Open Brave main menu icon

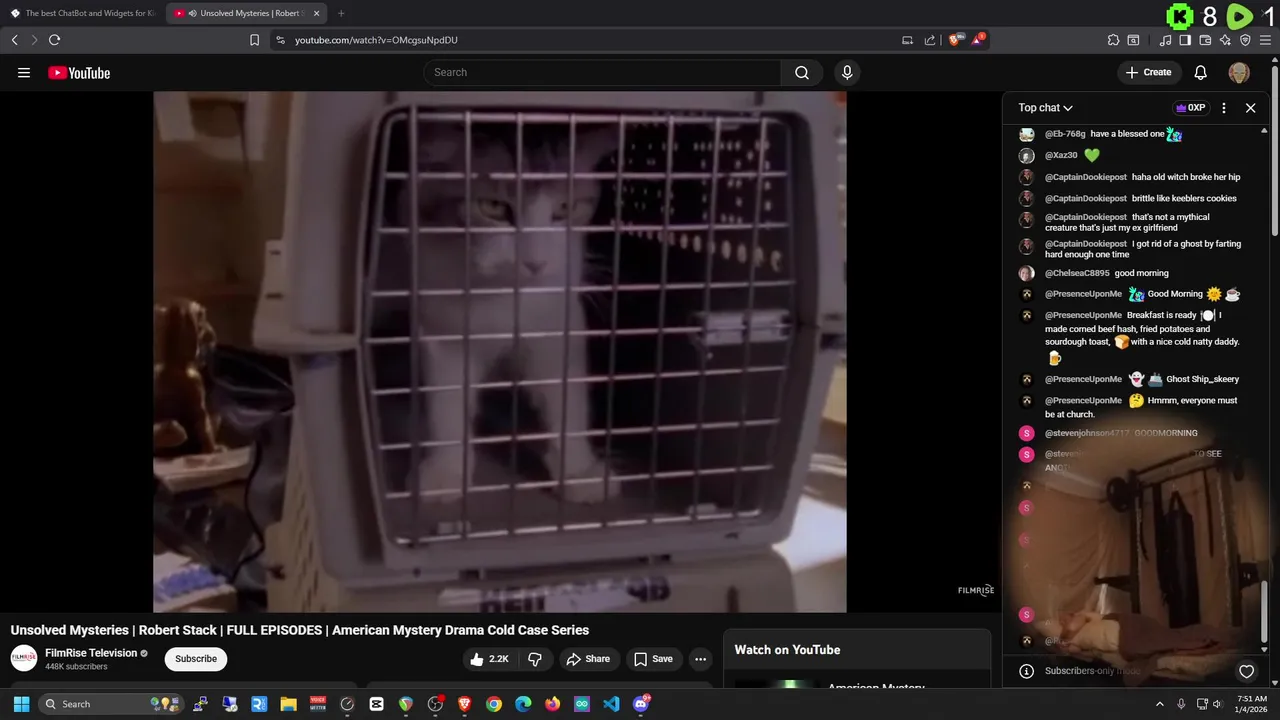[x=1265, y=40]
